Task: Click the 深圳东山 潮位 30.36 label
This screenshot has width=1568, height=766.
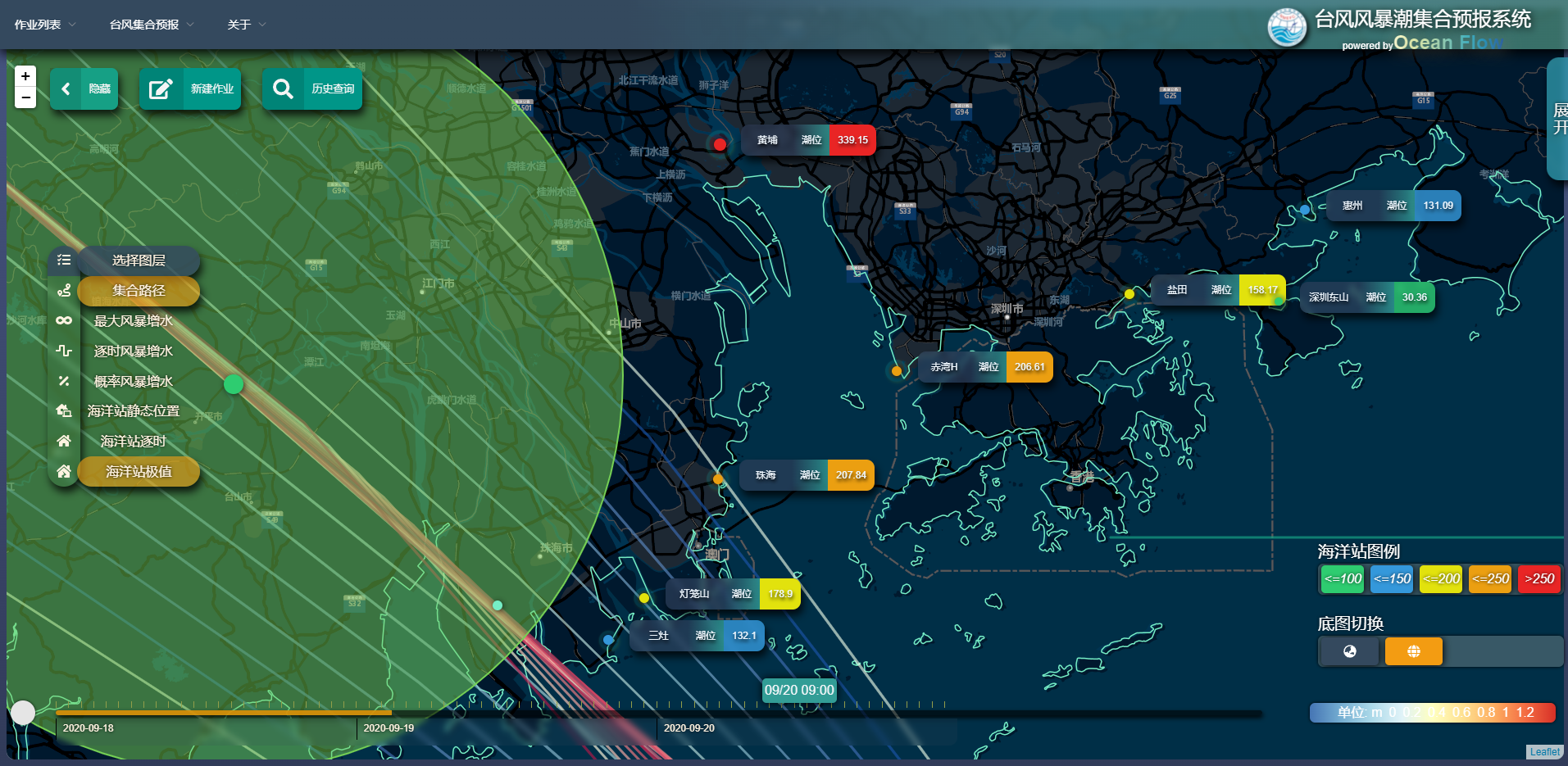Action: click(1367, 297)
